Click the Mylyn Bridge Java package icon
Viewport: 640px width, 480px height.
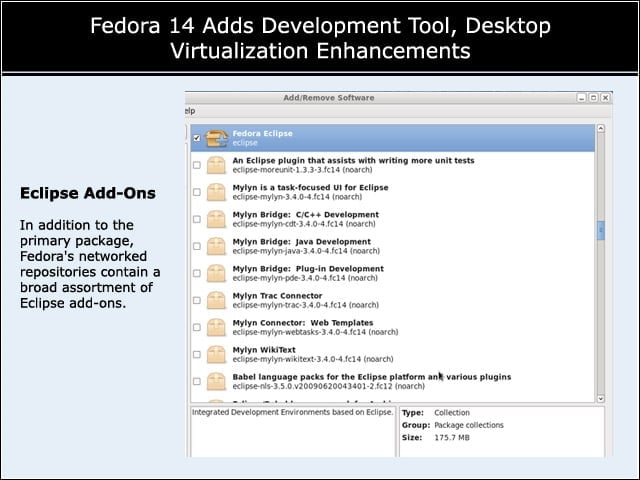click(x=216, y=247)
